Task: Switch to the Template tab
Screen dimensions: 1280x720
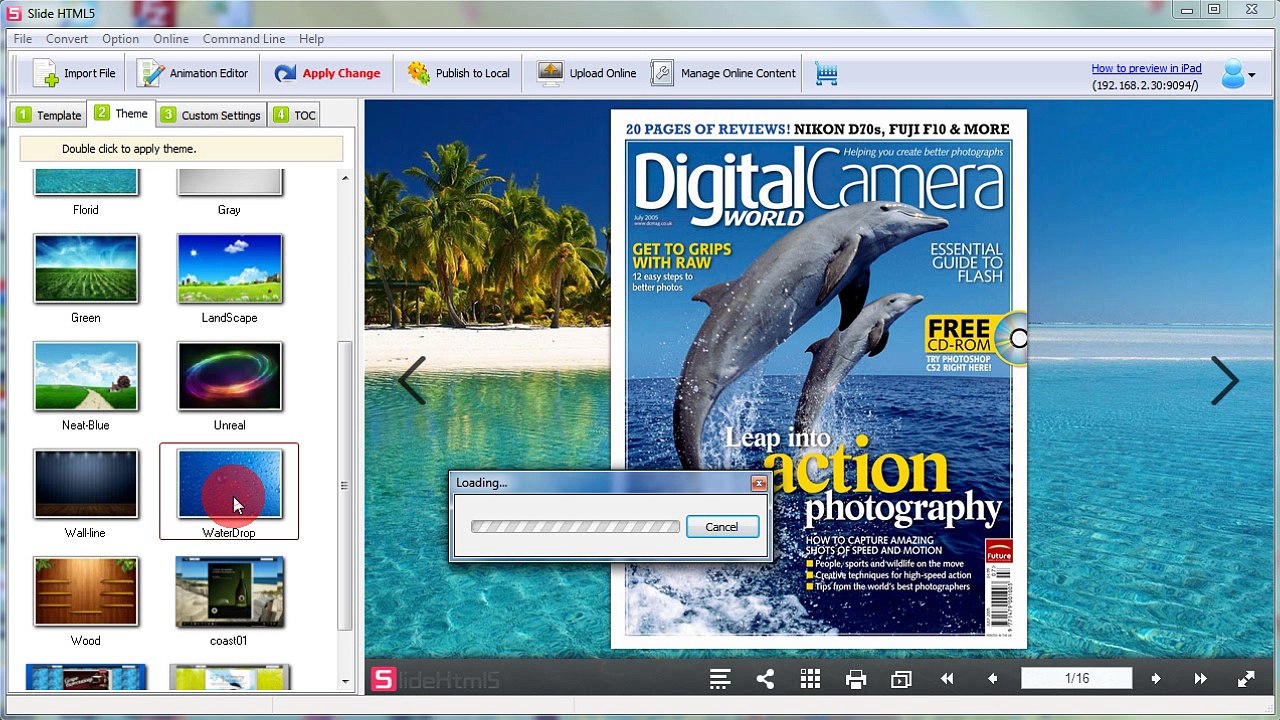Action: 49,115
